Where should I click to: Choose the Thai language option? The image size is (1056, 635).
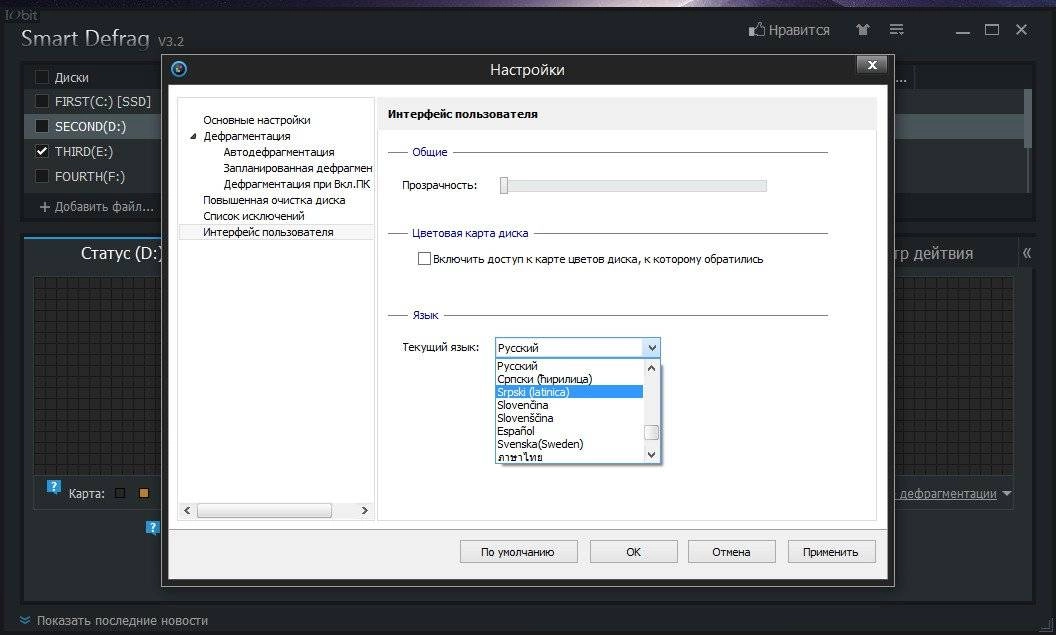(x=569, y=457)
